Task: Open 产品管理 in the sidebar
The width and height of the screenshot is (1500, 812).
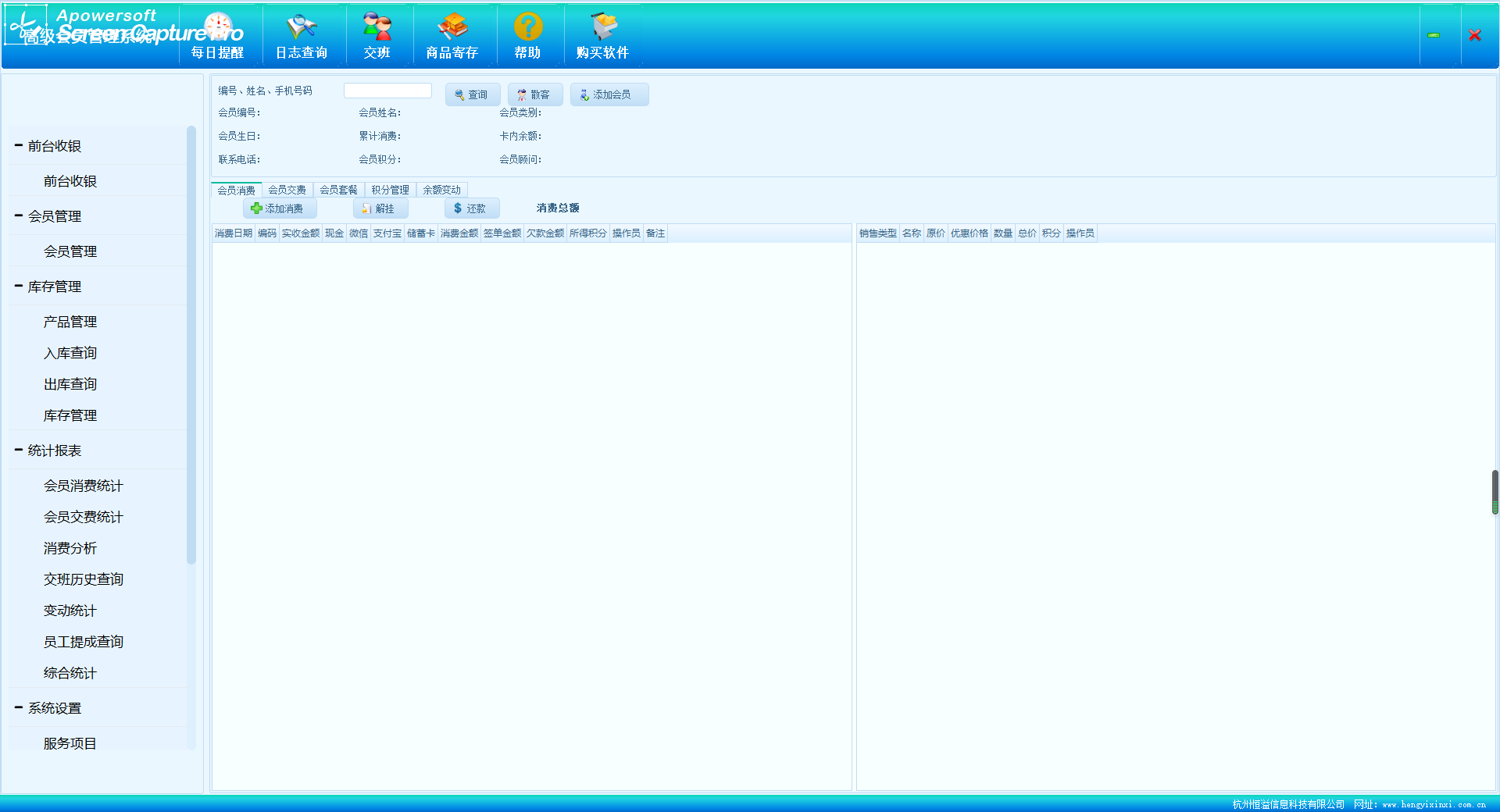Action: (x=70, y=322)
